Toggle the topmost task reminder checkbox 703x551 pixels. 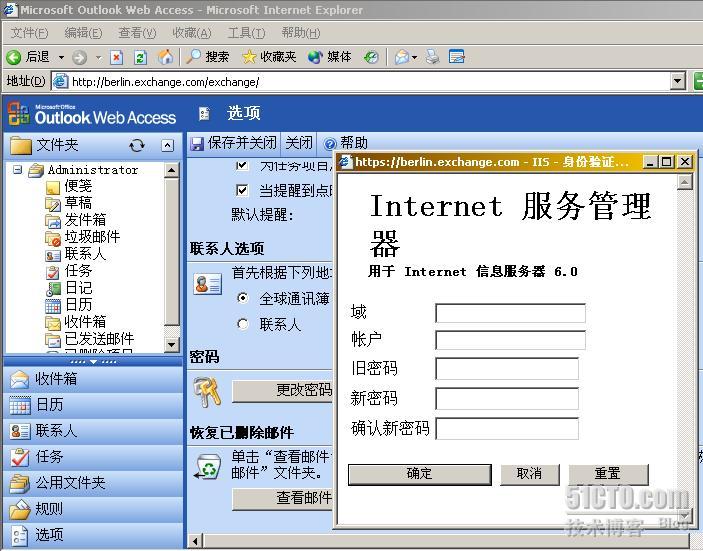(242, 165)
